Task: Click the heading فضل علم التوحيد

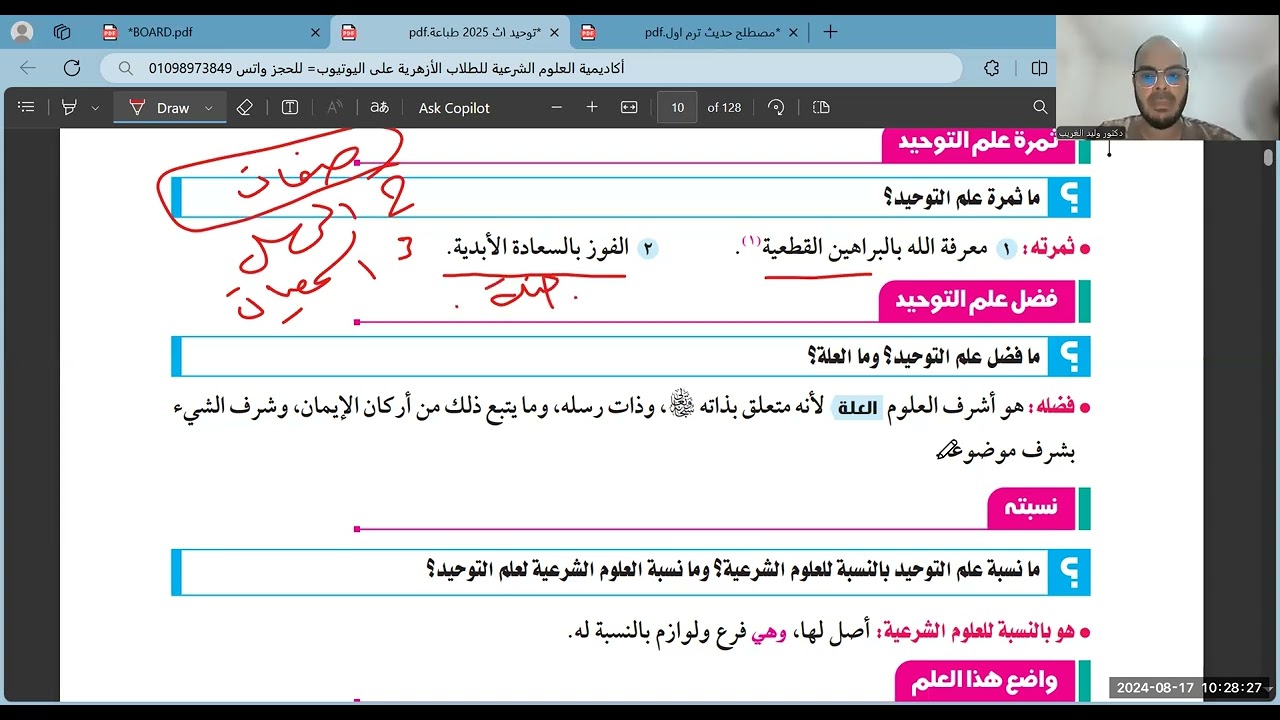Action: pyautogui.click(x=977, y=301)
